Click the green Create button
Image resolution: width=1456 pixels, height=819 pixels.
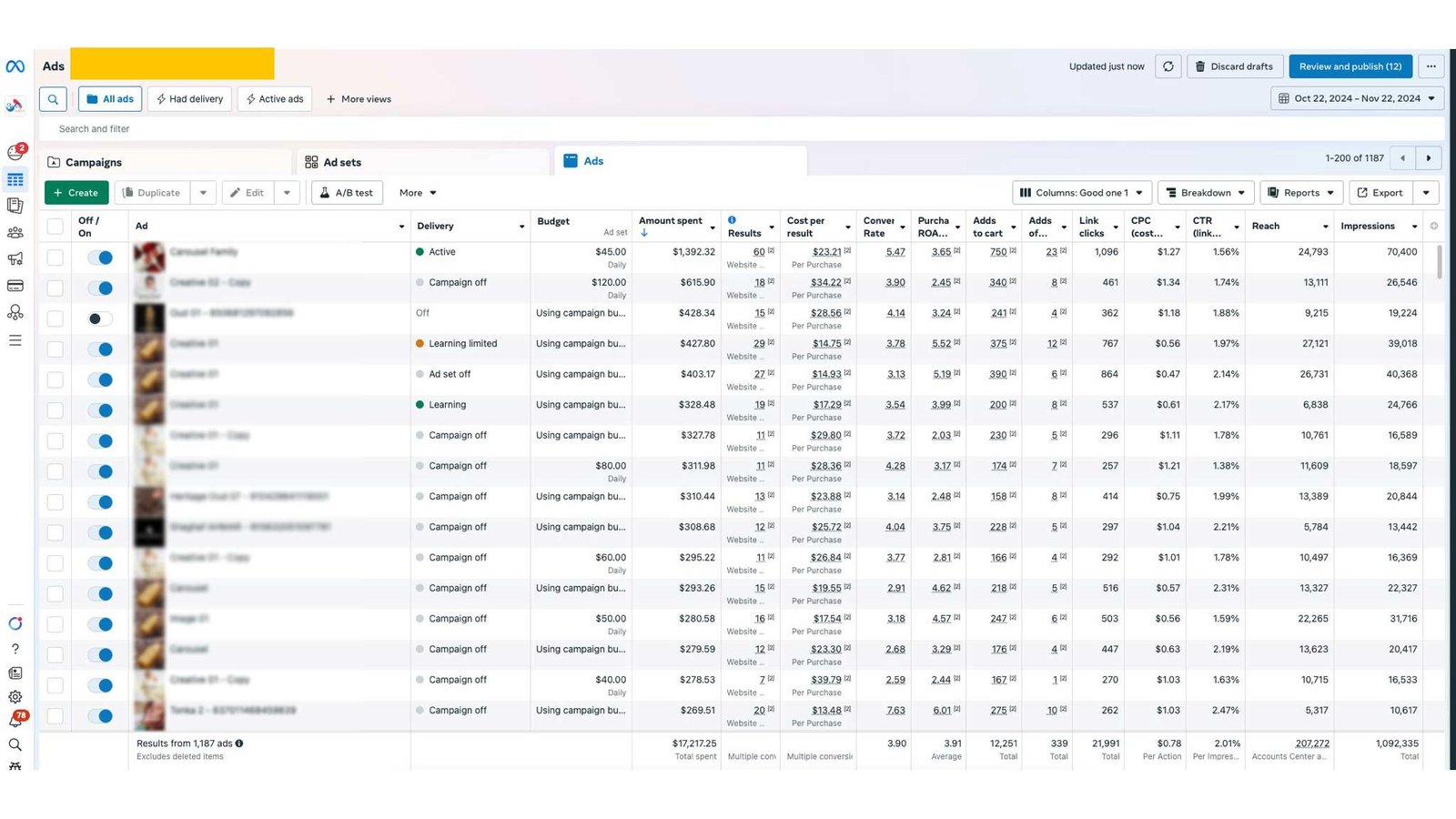(x=76, y=193)
